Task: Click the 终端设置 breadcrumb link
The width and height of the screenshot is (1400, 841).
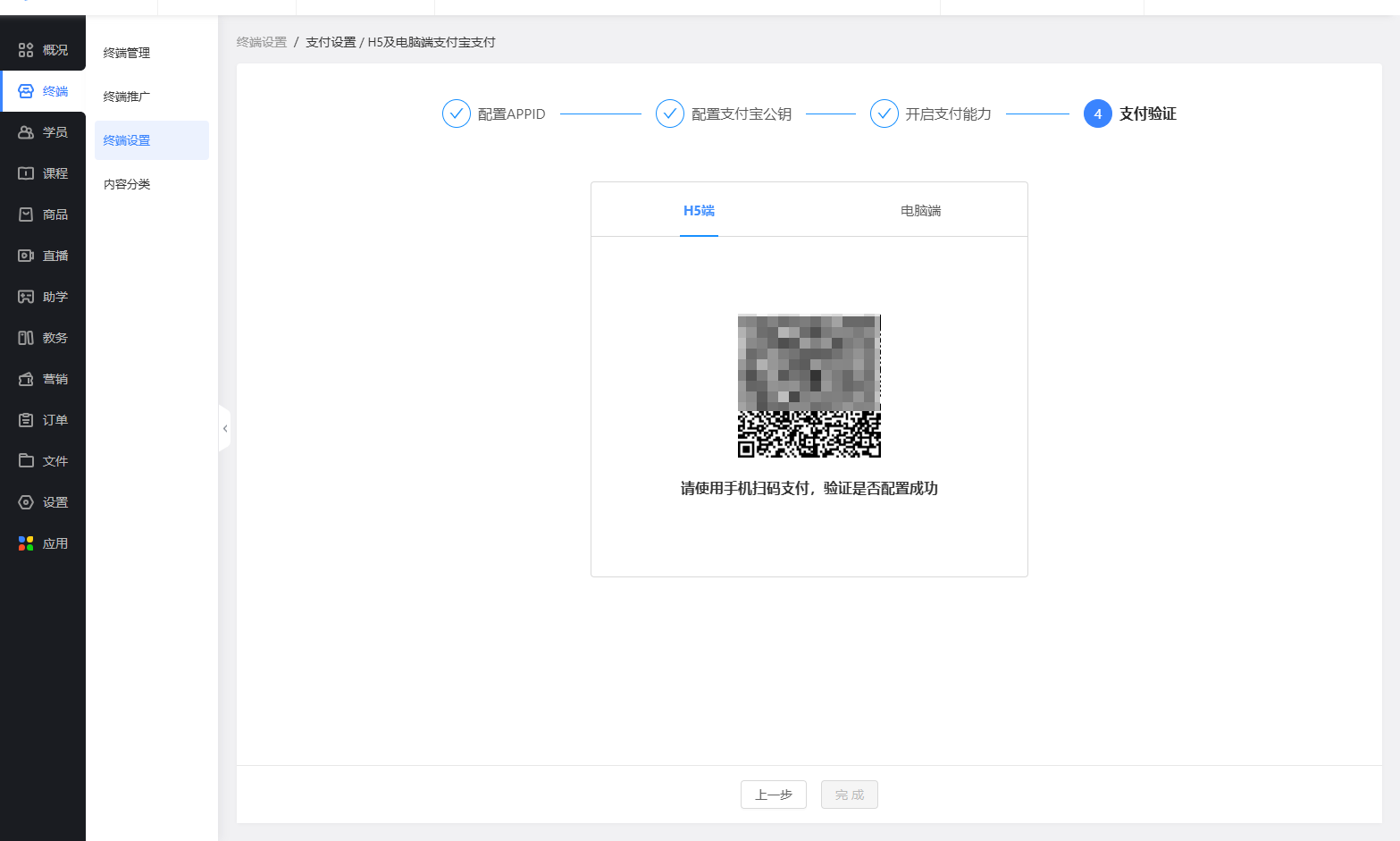Action: click(x=262, y=42)
